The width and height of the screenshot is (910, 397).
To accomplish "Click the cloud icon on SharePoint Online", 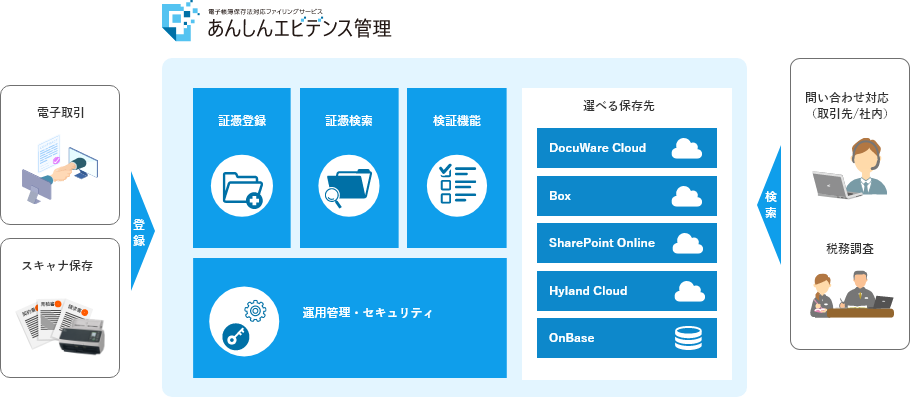I will point(687,244).
